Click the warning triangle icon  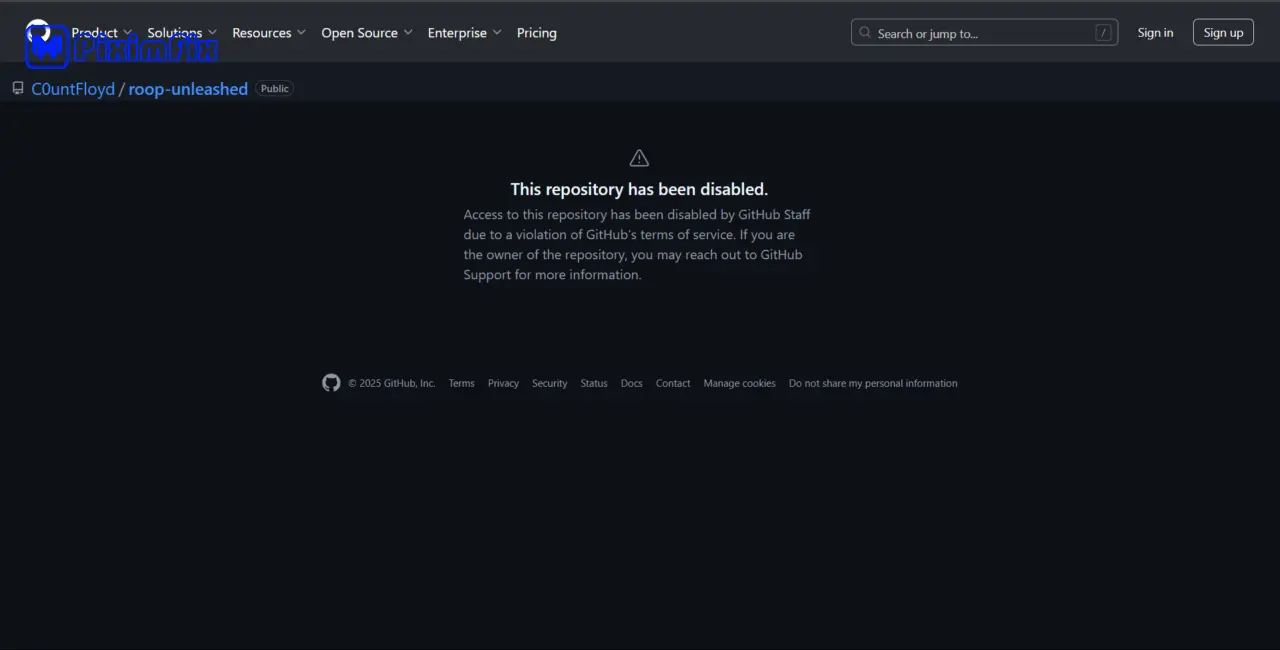point(639,158)
